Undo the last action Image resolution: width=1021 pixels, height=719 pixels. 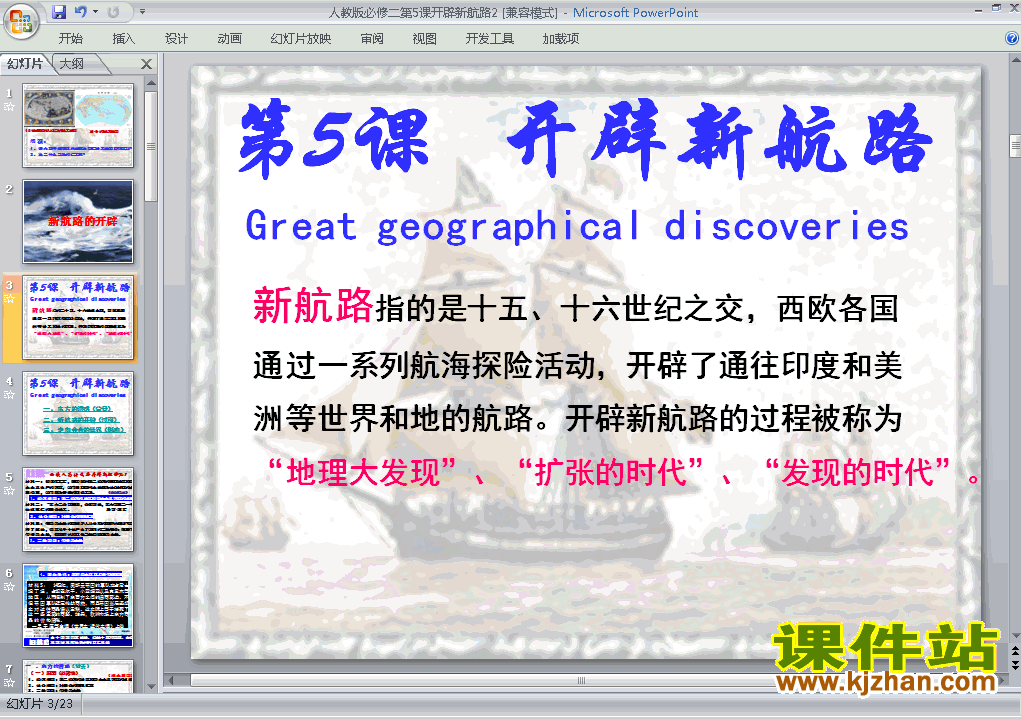81,12
